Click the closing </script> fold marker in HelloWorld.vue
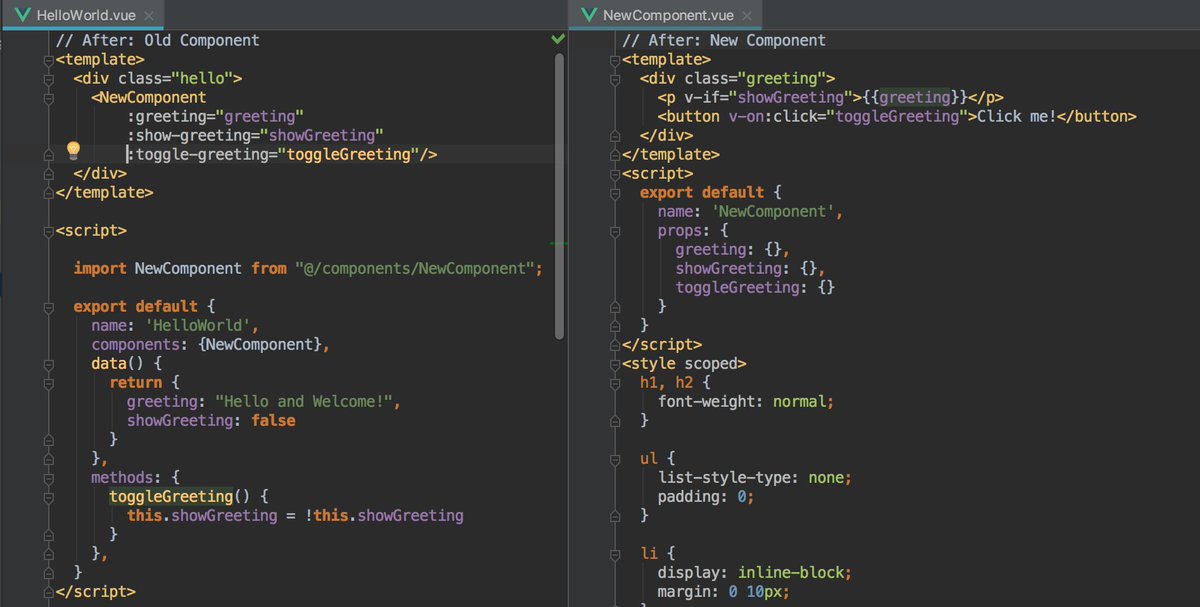Screen dimensions: 1200x607 click(47, 592)
